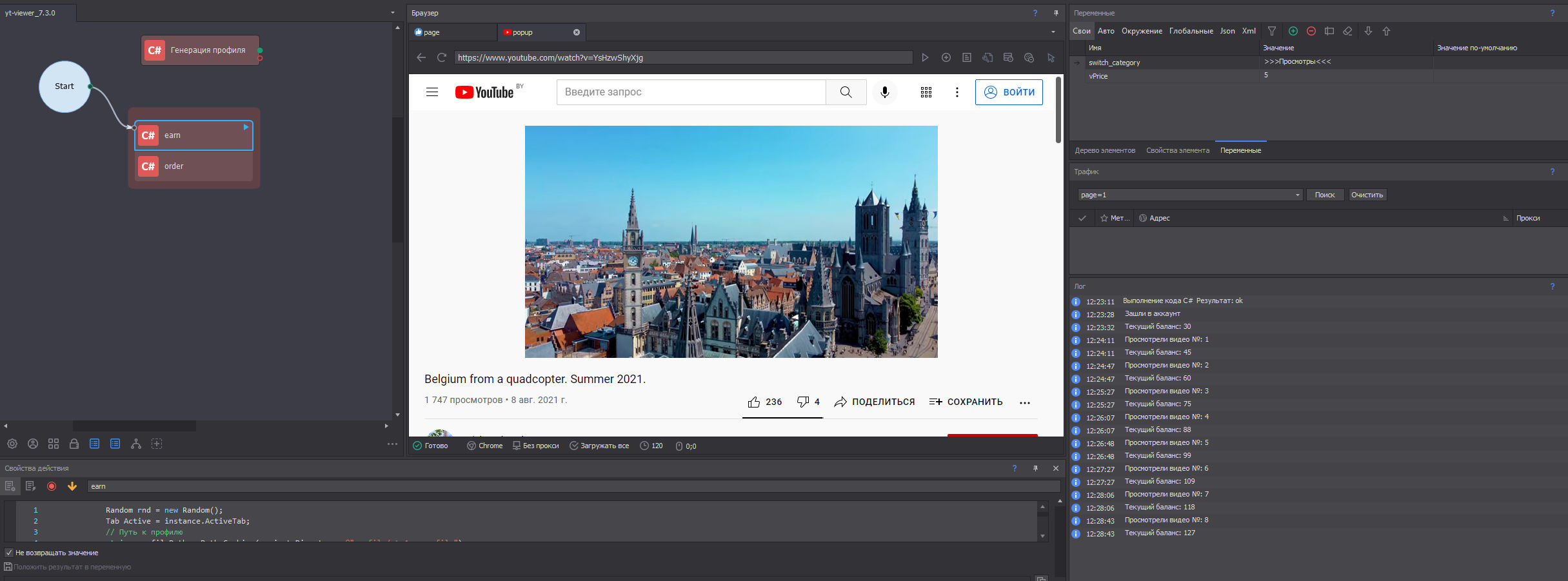Toggle 'Без прокси' proxy setting in status bar

pyautogui.click(x=535, y=446)
